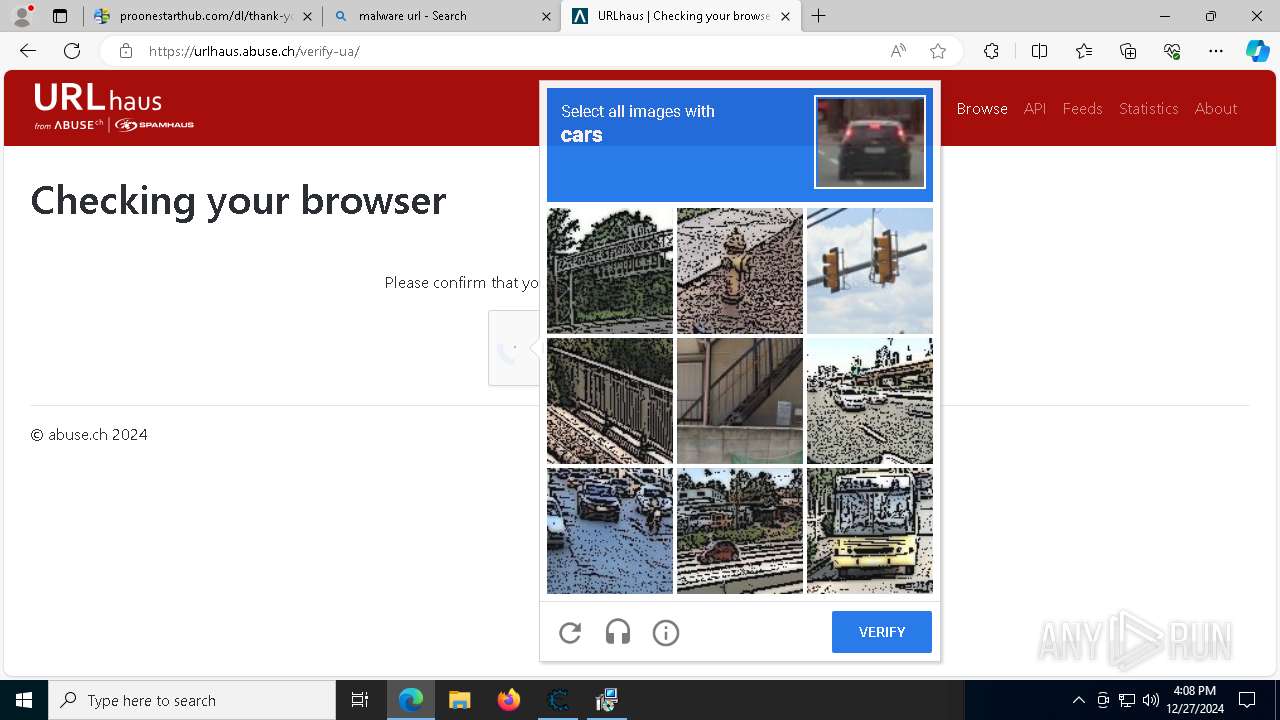
Task: Launch Firefox from the taskbar
Action: pyautogui.click(x=509, y=700)
